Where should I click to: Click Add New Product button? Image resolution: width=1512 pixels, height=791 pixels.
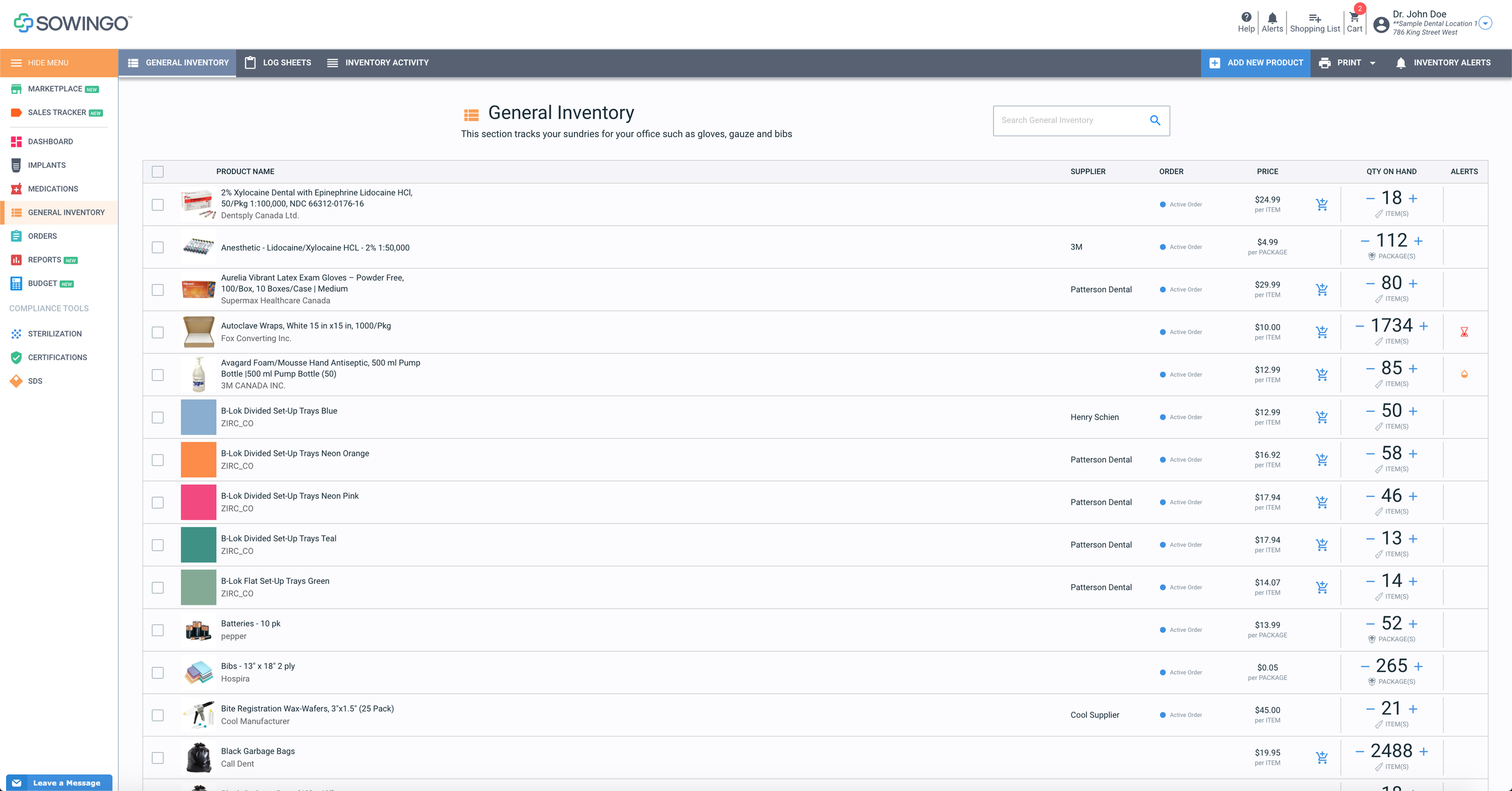[x=1256, y=63]
